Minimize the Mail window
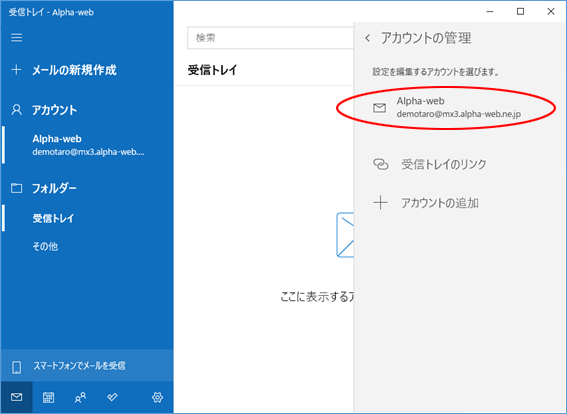 pyautogui.click(x=490, y=12)
